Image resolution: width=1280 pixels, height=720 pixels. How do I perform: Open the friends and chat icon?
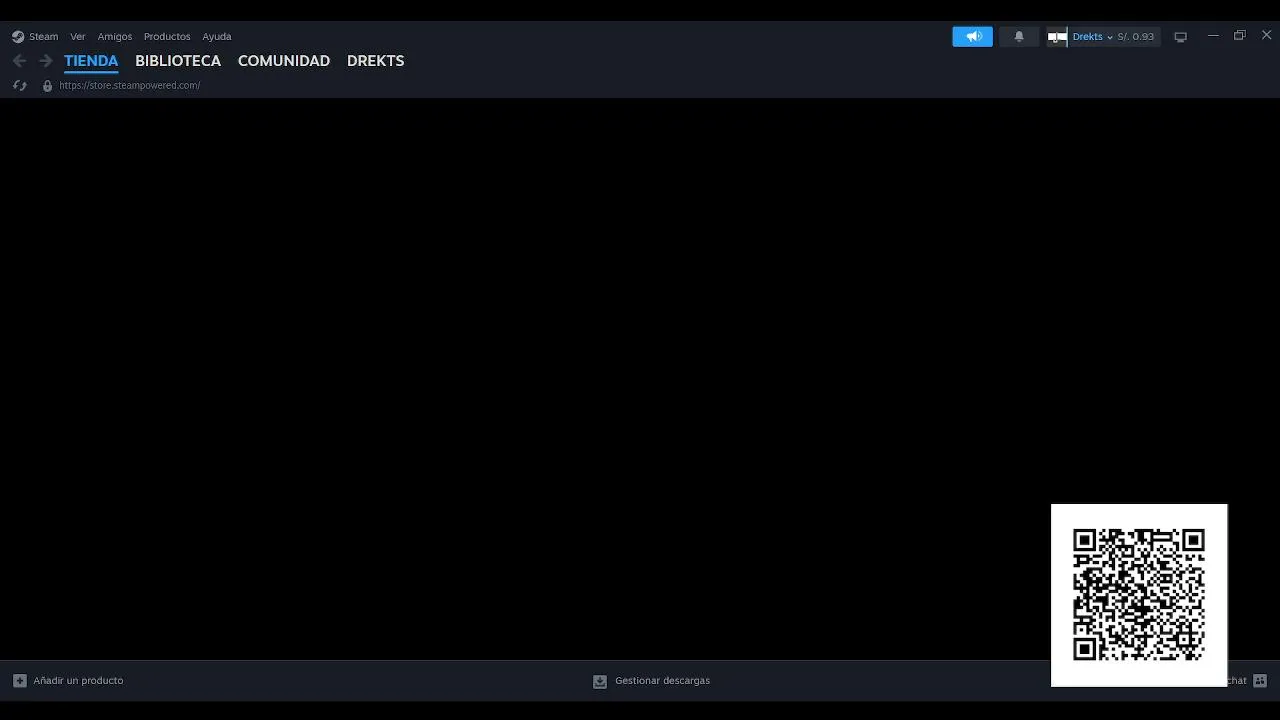pyautogui.click(x=1260, y=681)
